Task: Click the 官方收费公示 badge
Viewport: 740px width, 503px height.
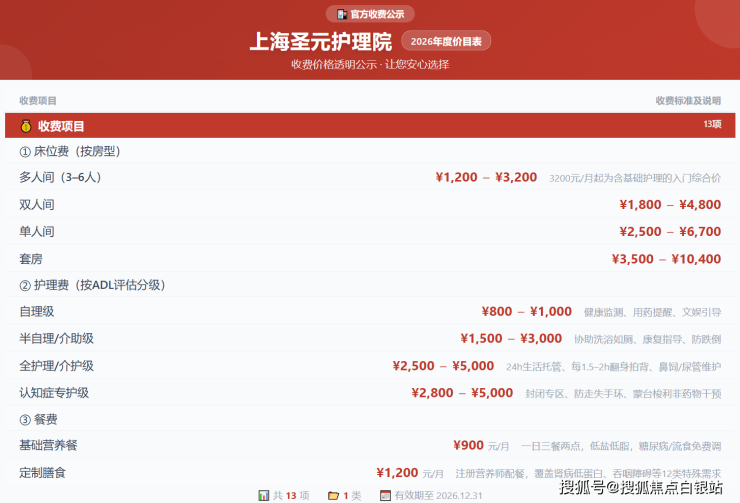Action: (x=370, y=14)
